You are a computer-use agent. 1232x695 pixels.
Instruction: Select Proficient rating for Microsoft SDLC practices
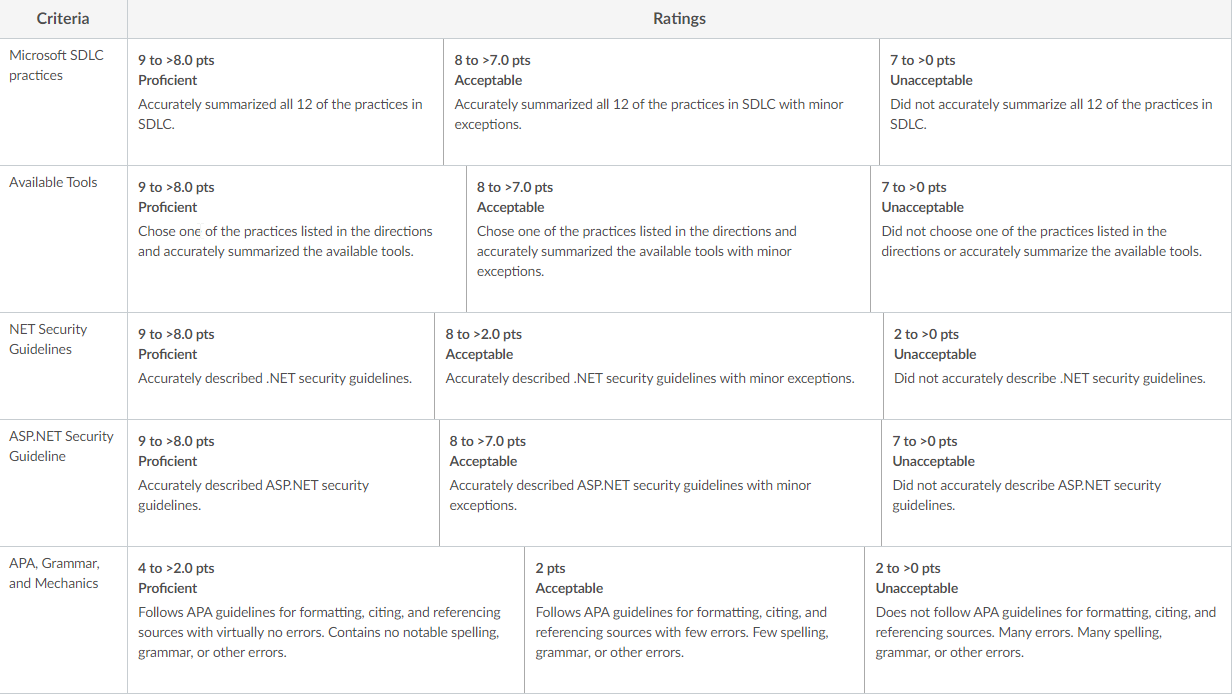pos(285,102)
